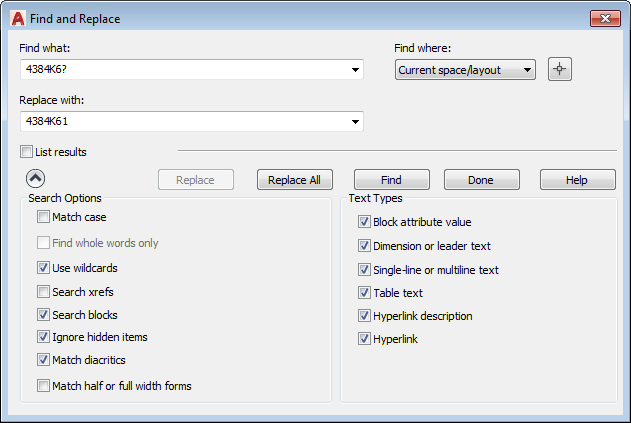Open the Find what history dropdown
The width and height of the screenshot is (631, 423).
point(355,70)
